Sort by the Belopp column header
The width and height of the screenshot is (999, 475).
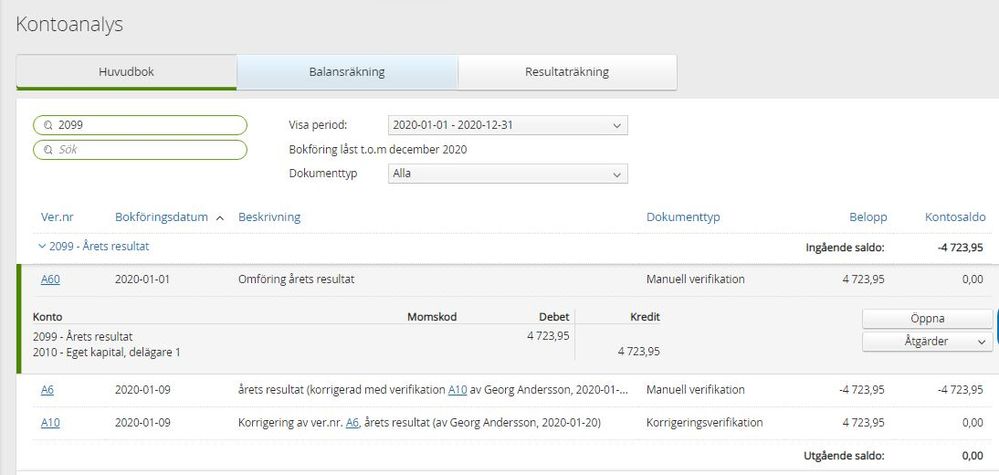[866, 217]
